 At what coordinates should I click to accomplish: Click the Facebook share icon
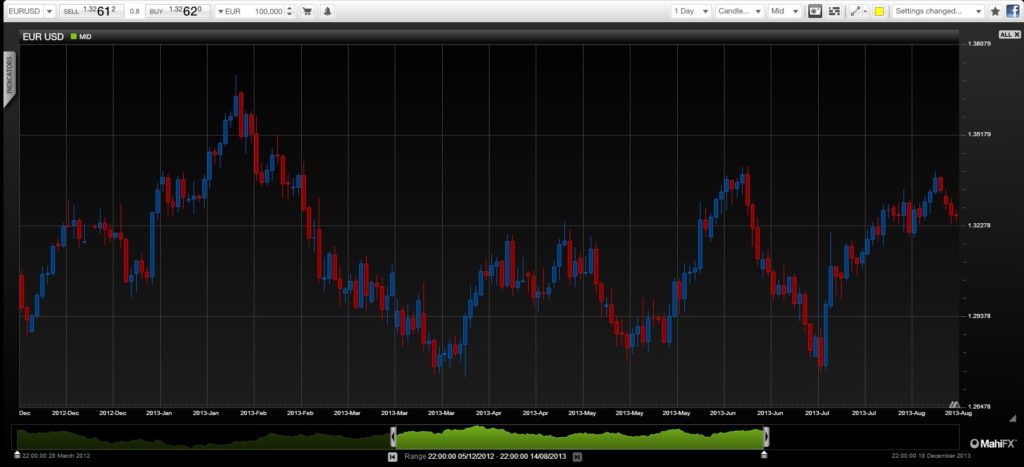coord(1012,11)
